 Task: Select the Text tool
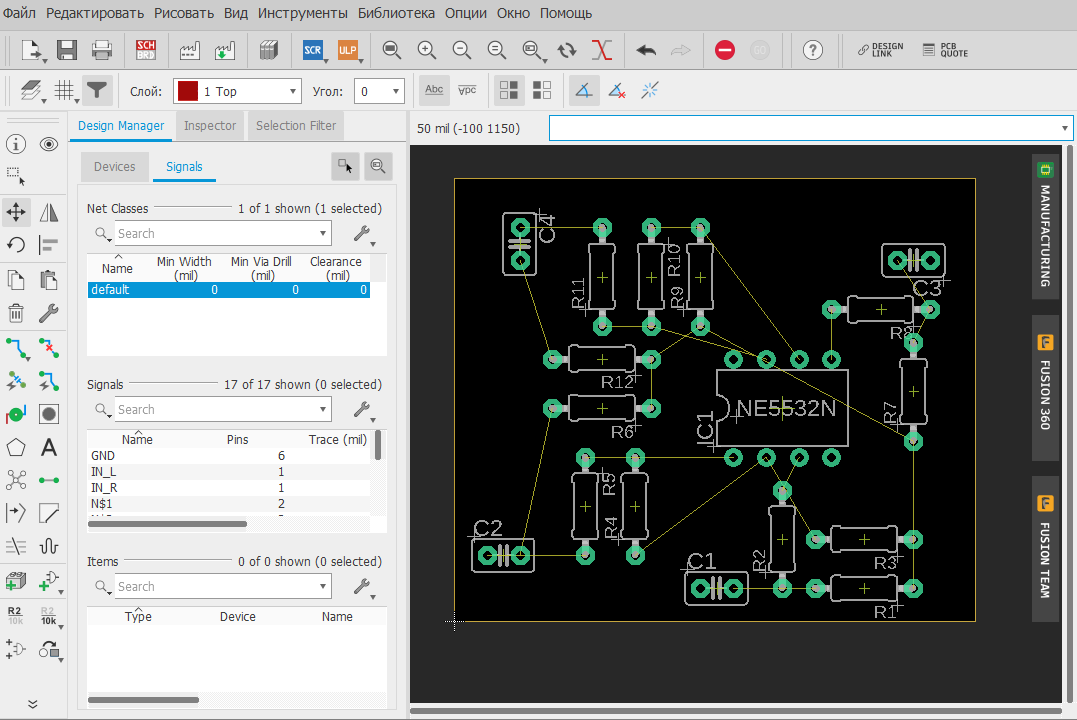point(49,448)
